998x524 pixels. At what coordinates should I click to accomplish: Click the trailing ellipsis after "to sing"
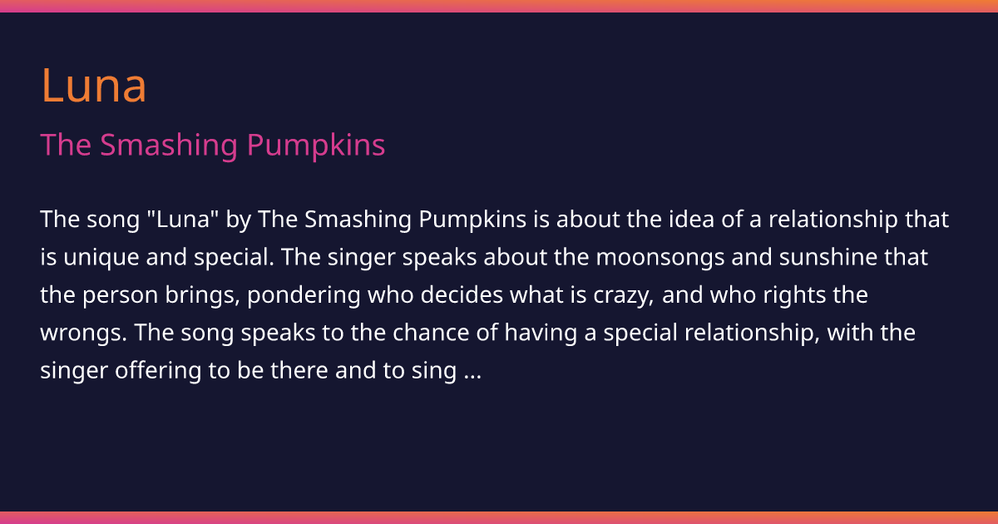474,371
